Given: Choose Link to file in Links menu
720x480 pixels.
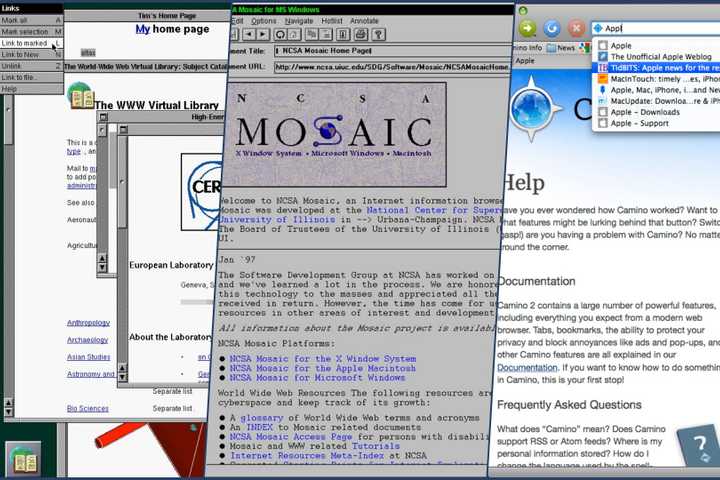Looking at the screenshot, I should (32, 78).
